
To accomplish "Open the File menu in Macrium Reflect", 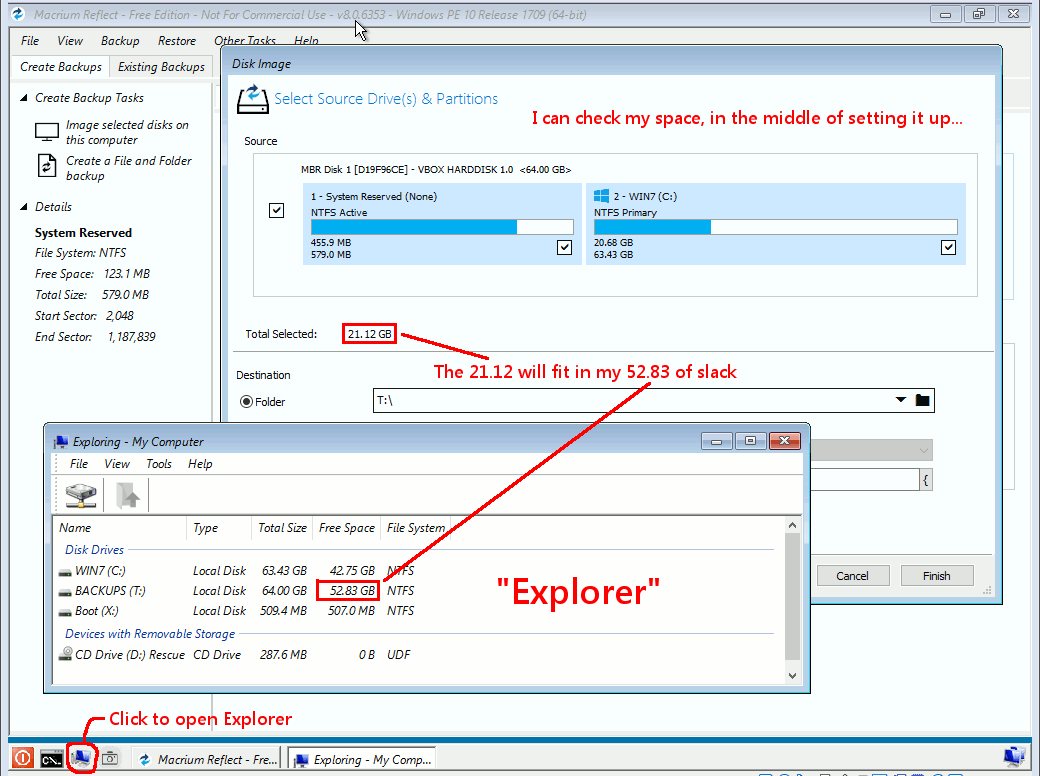I will point(30,40).
